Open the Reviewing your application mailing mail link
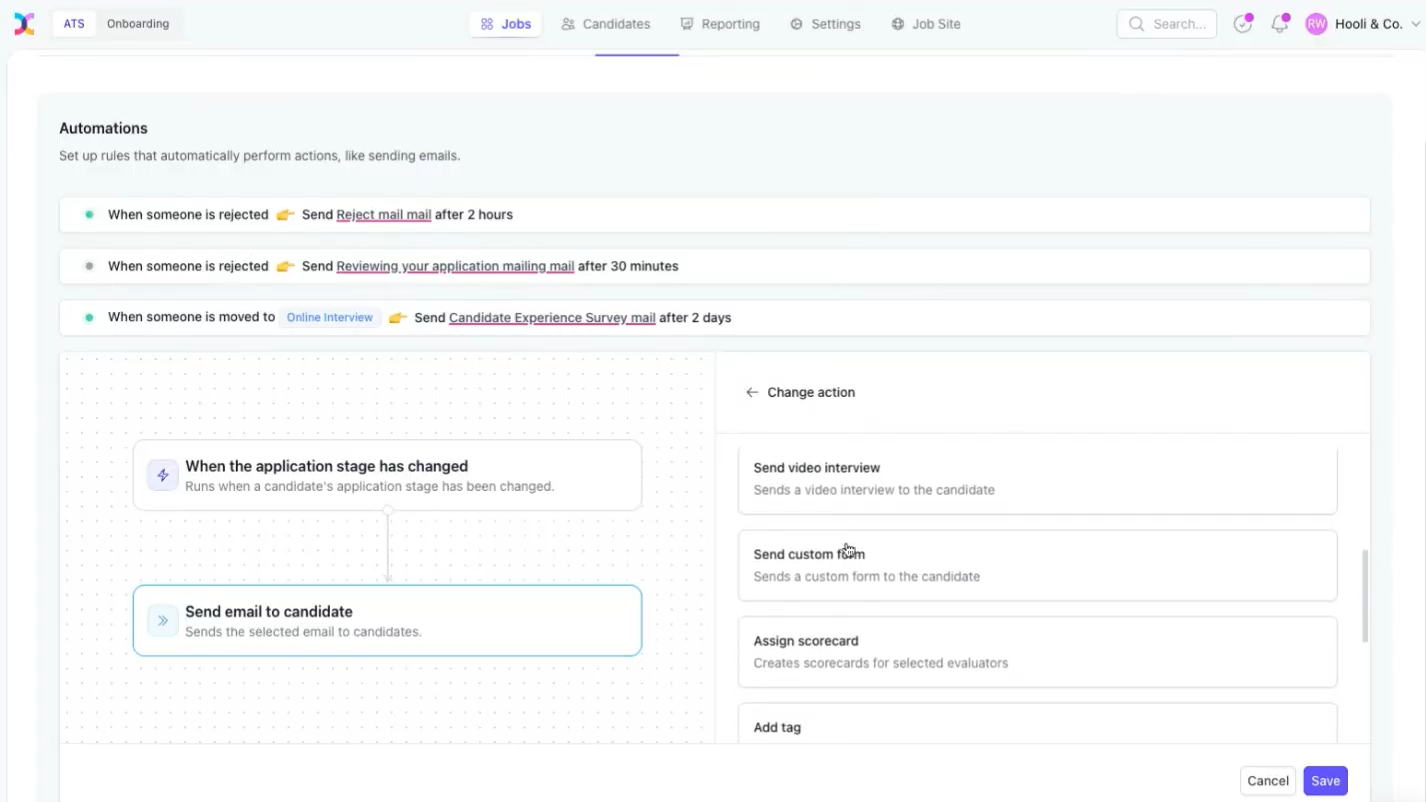1426x802 pixels. 455,266
